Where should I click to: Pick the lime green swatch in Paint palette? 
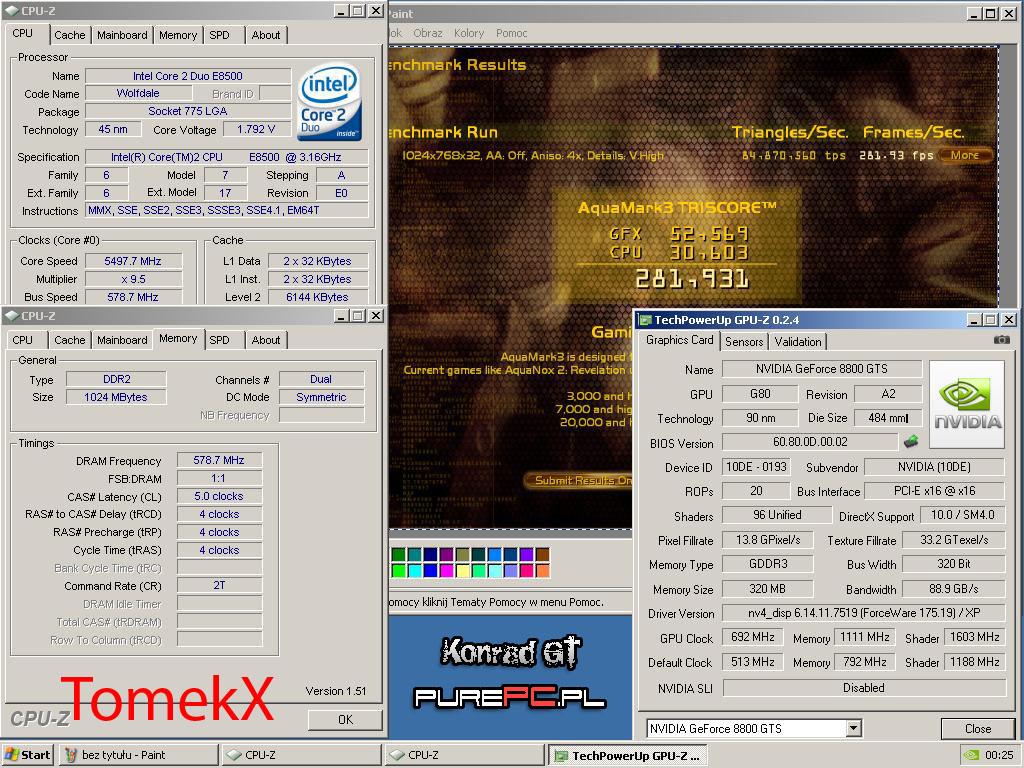pos(398,571)
